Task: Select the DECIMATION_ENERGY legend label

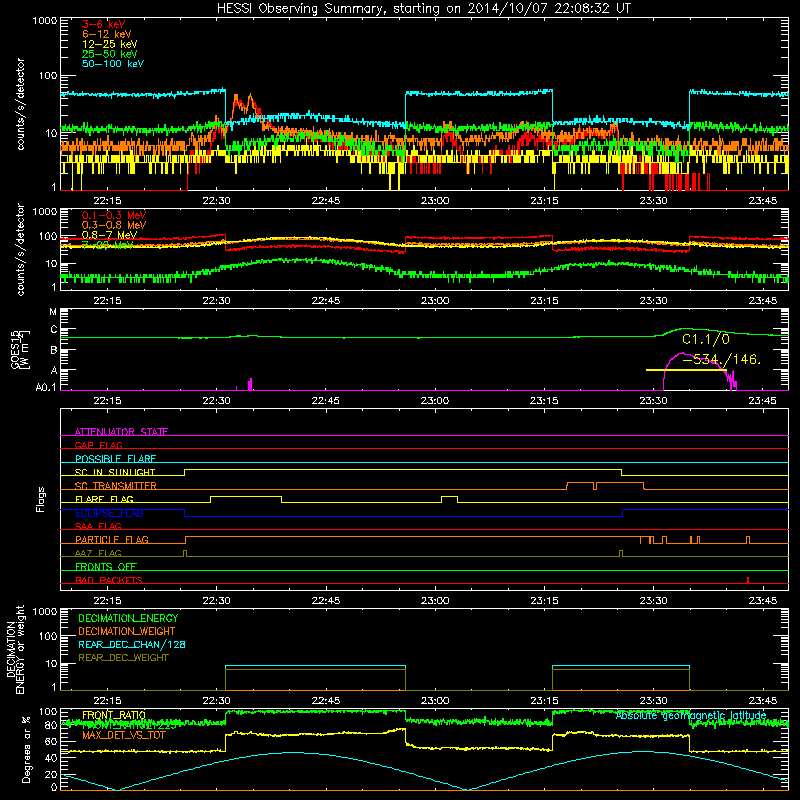Action: pyautogui.click(x=128, y=618)
